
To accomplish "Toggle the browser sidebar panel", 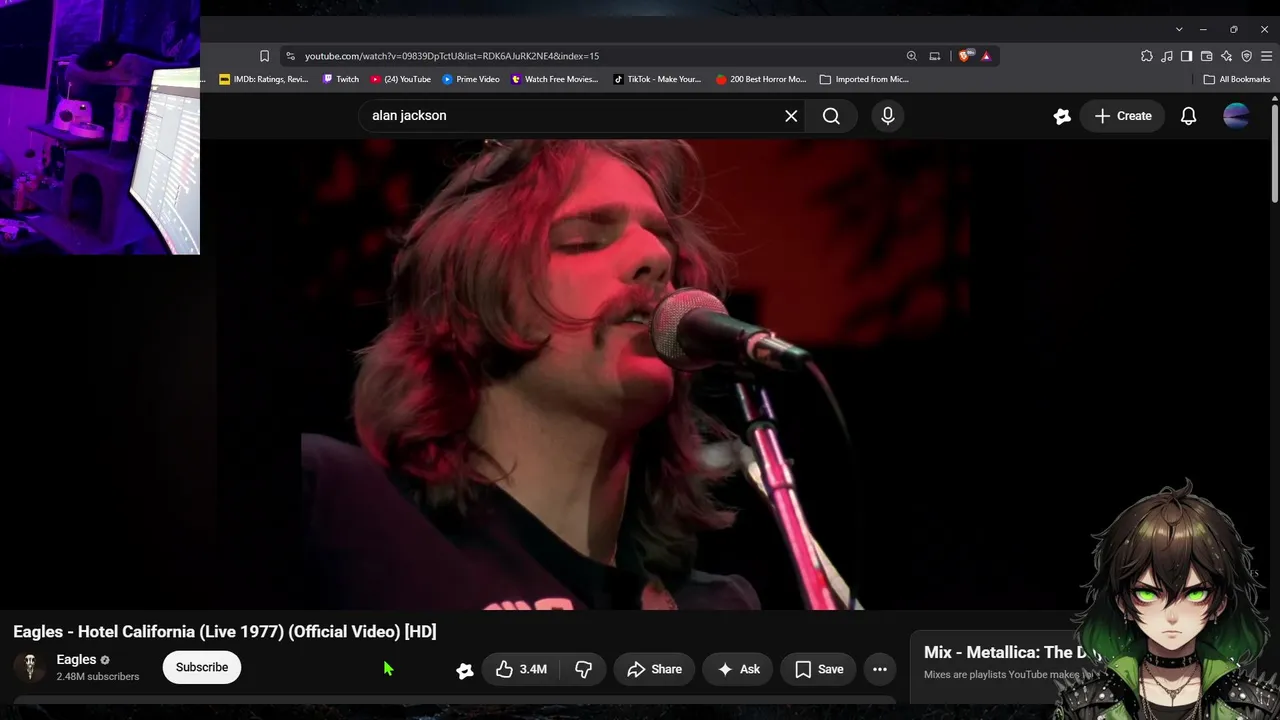I will (1186, 56).
